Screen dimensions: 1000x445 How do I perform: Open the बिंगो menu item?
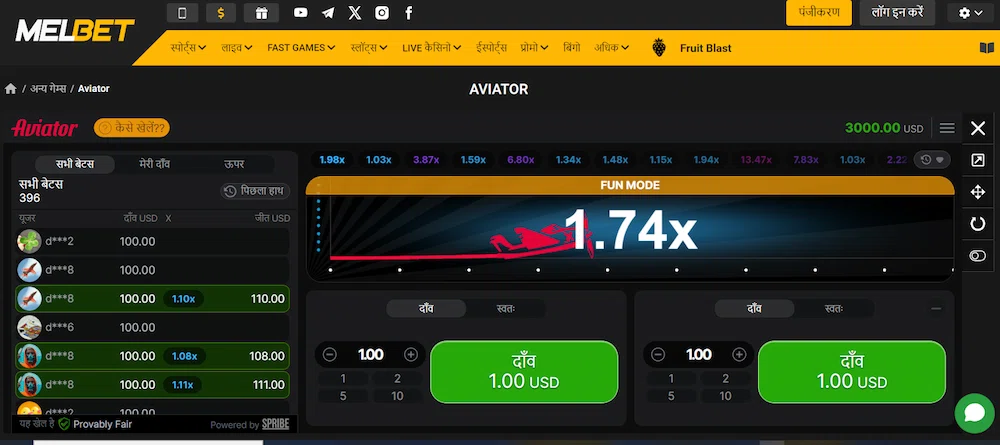coord(572,48)
